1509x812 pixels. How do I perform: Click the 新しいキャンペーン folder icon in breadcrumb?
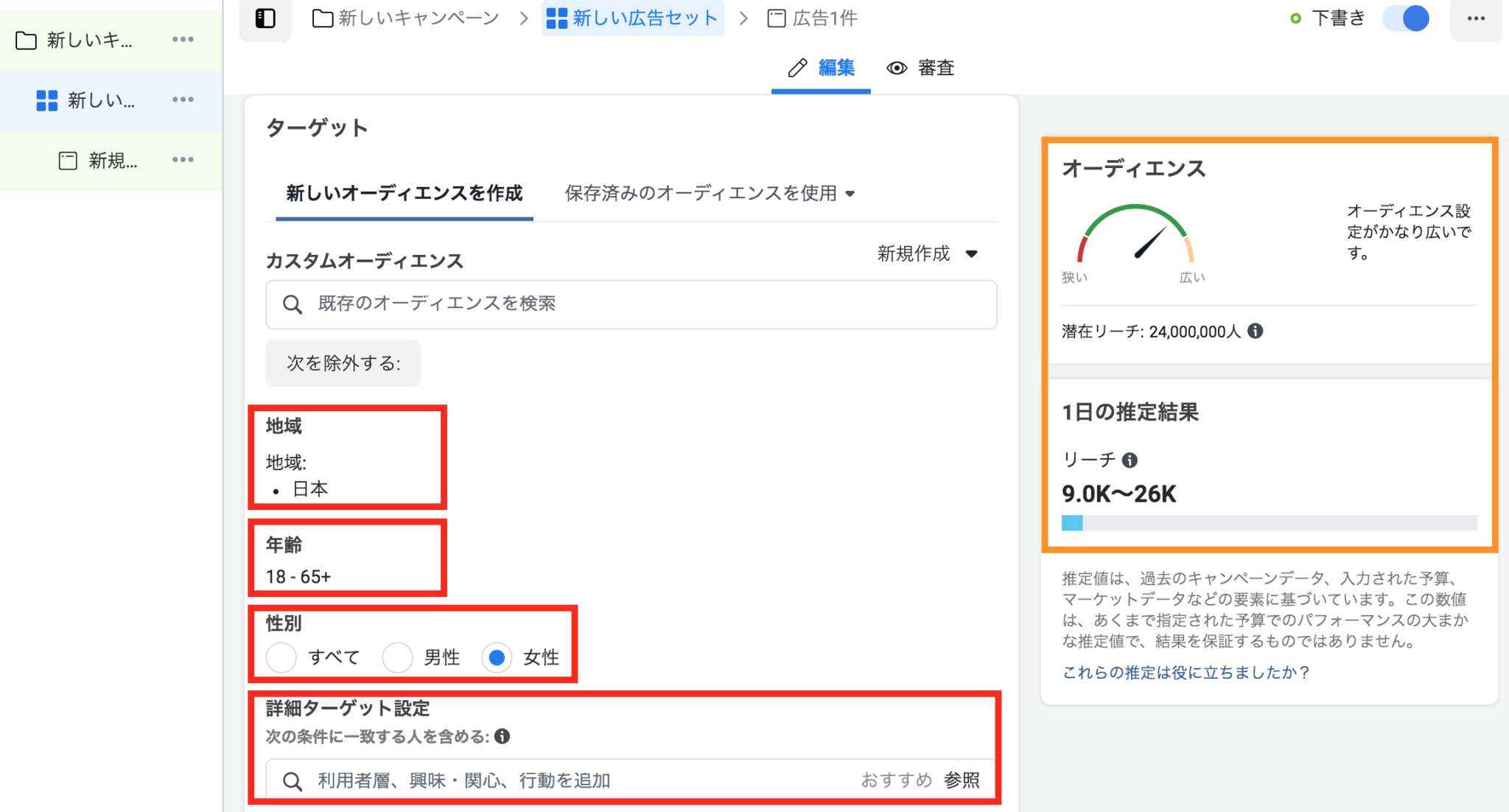coord(322,18)
